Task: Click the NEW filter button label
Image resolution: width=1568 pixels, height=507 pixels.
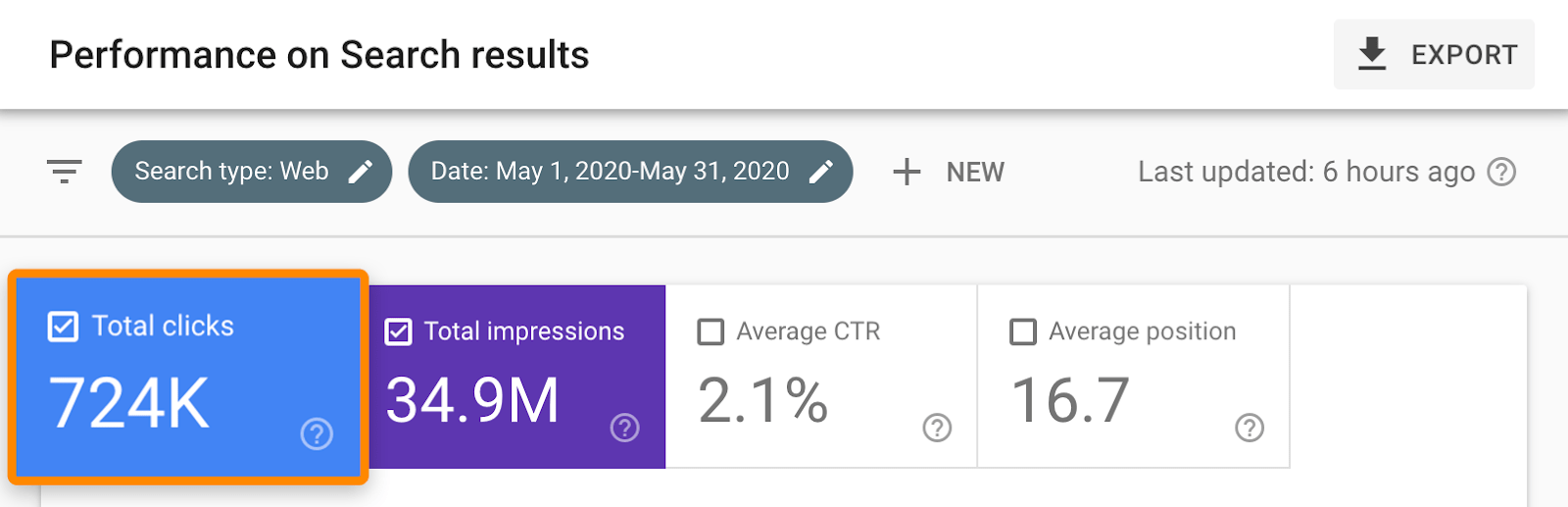Action: 975,173
